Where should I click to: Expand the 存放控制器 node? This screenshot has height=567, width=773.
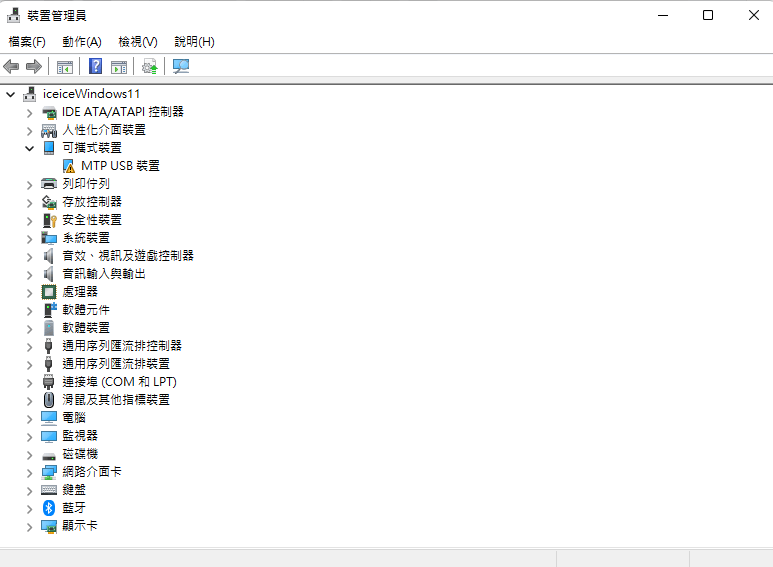click(x=30, y=203)
